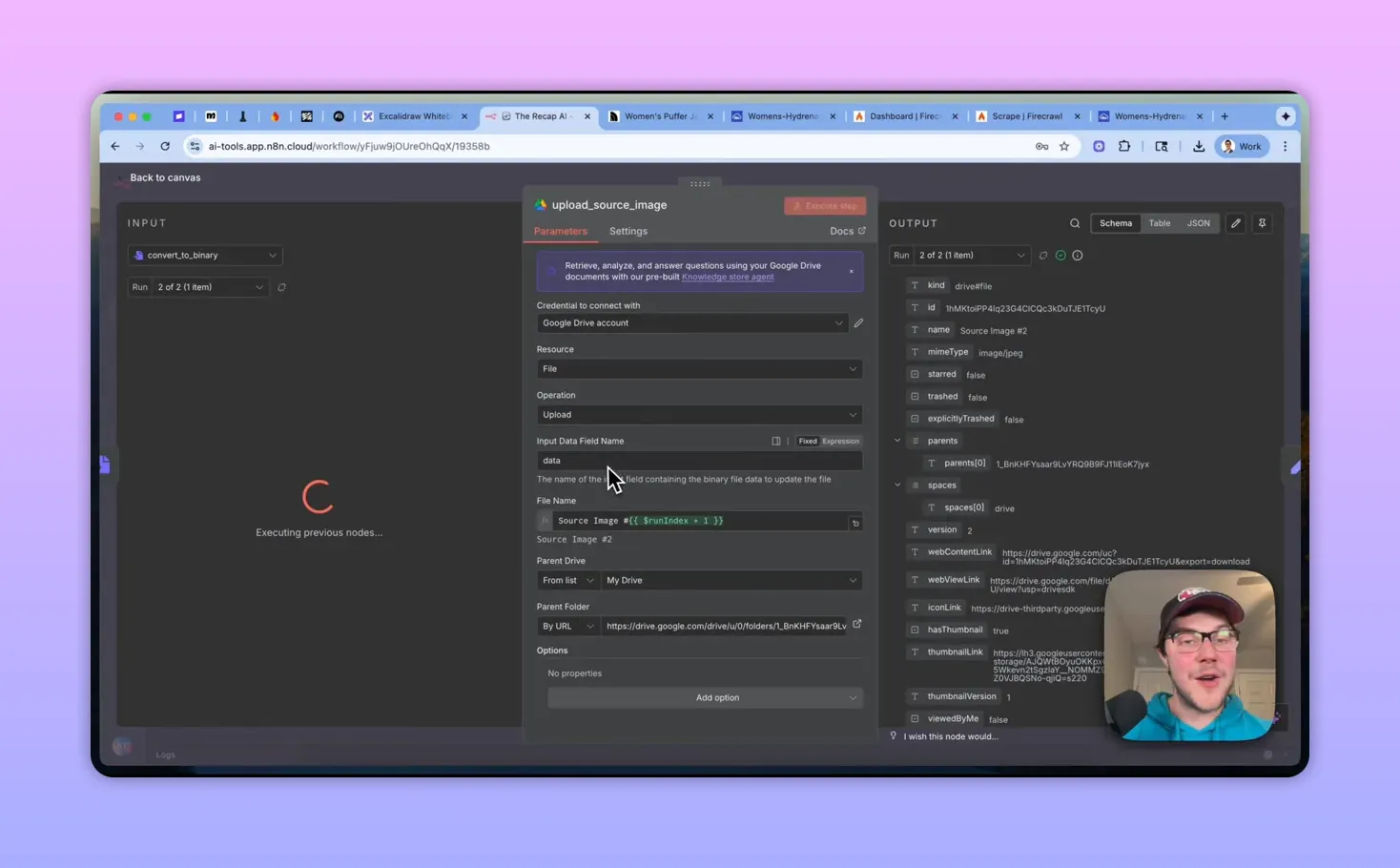Screen dimensions: 1400x868
Task: Reload the browser page
Action: click(165, 146)
